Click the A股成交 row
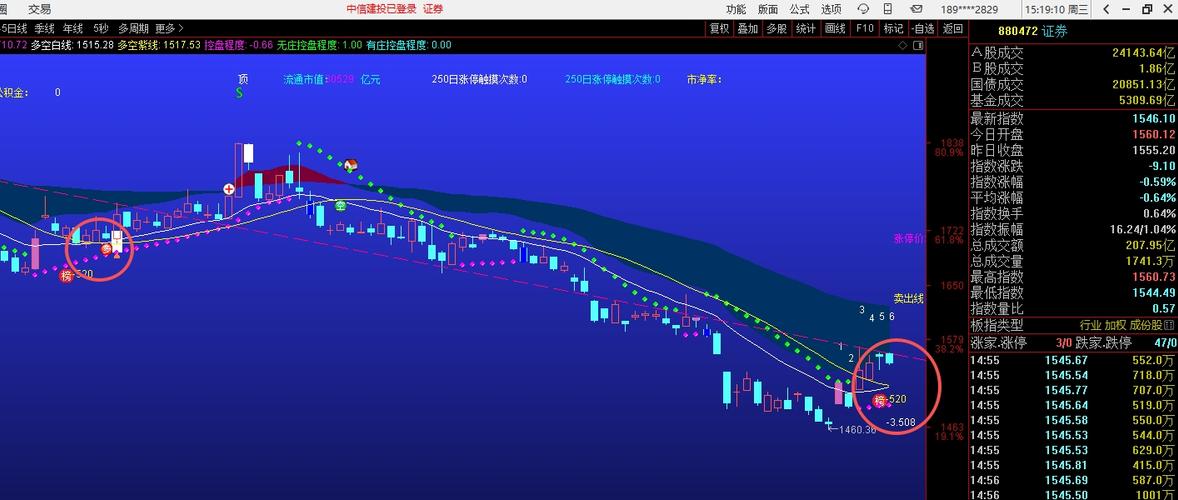 pyautogui.click(x=1073, y=53)
